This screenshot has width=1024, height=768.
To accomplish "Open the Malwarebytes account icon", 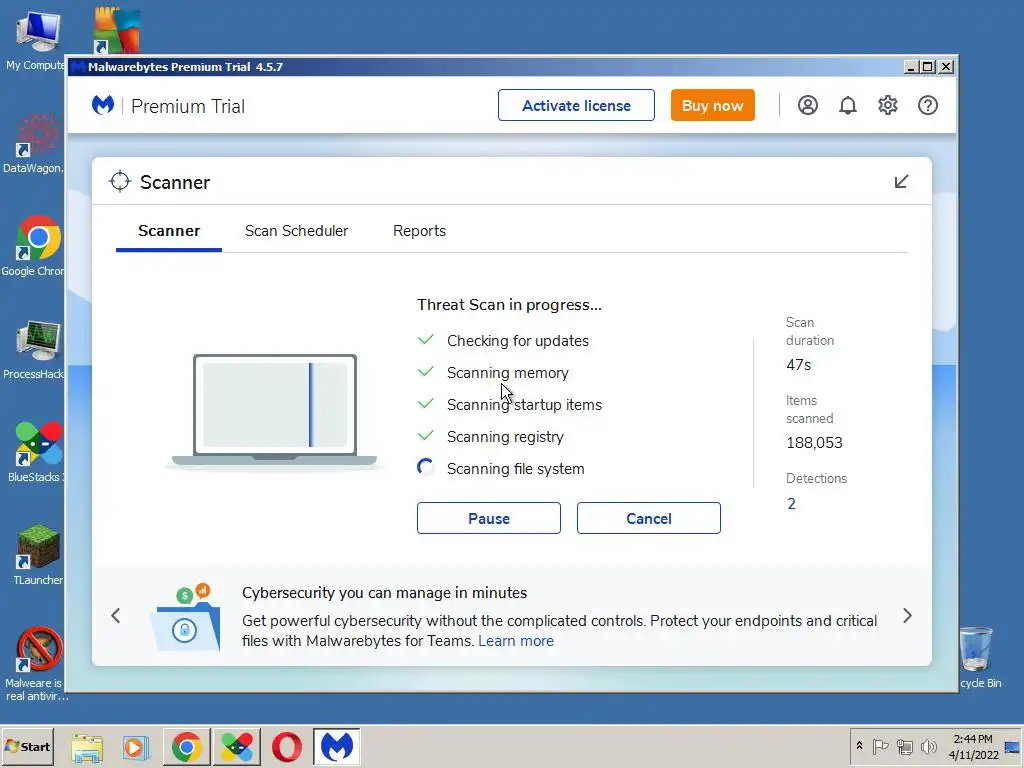I will pyautogui.click(x=807, y=105).
